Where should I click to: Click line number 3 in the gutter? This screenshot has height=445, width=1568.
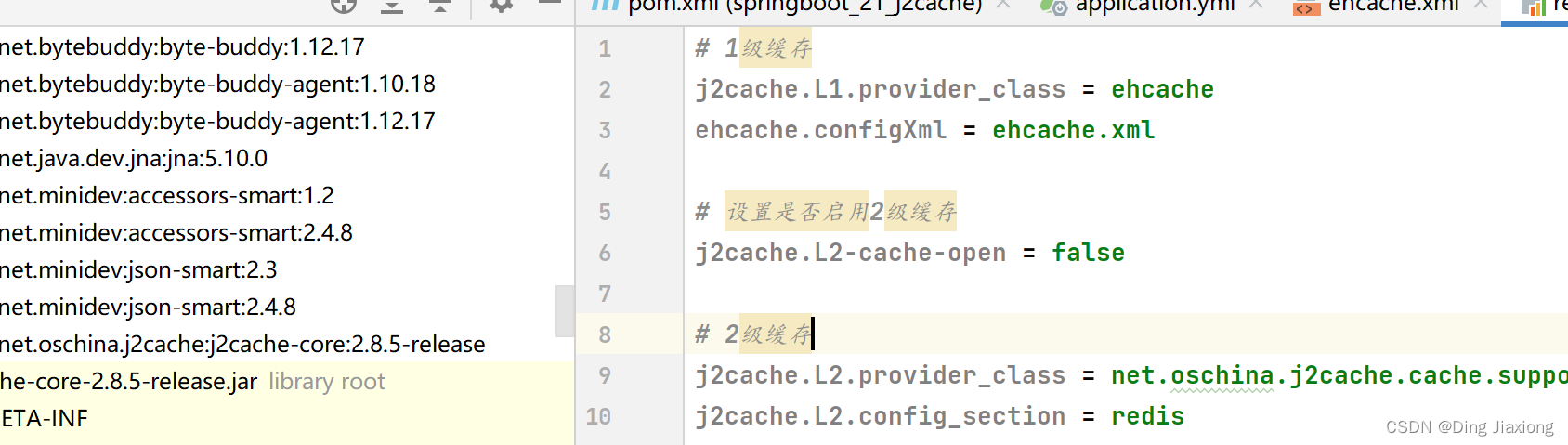click(605, 130)
